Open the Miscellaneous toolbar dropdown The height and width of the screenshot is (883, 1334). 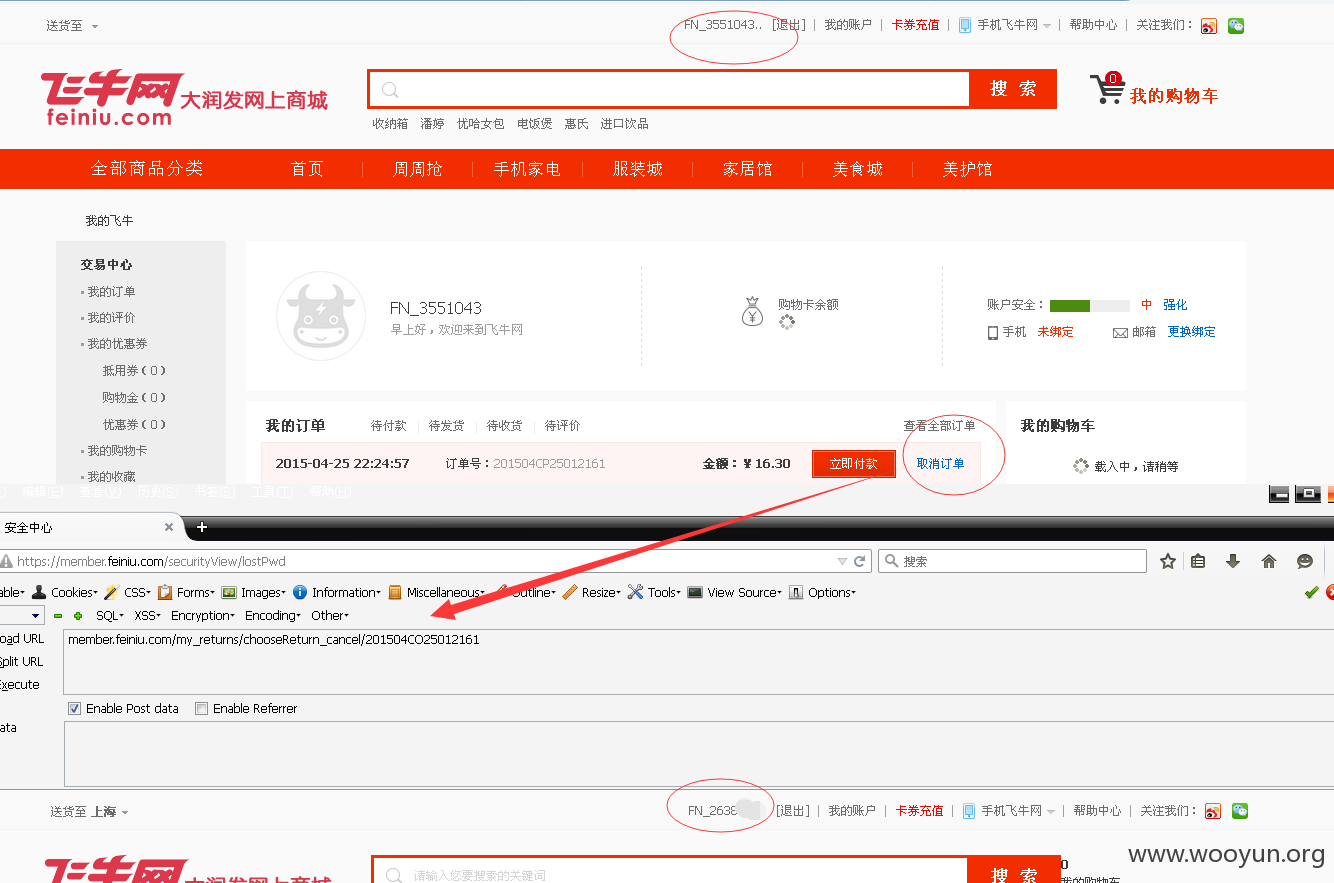pos(437,592)
